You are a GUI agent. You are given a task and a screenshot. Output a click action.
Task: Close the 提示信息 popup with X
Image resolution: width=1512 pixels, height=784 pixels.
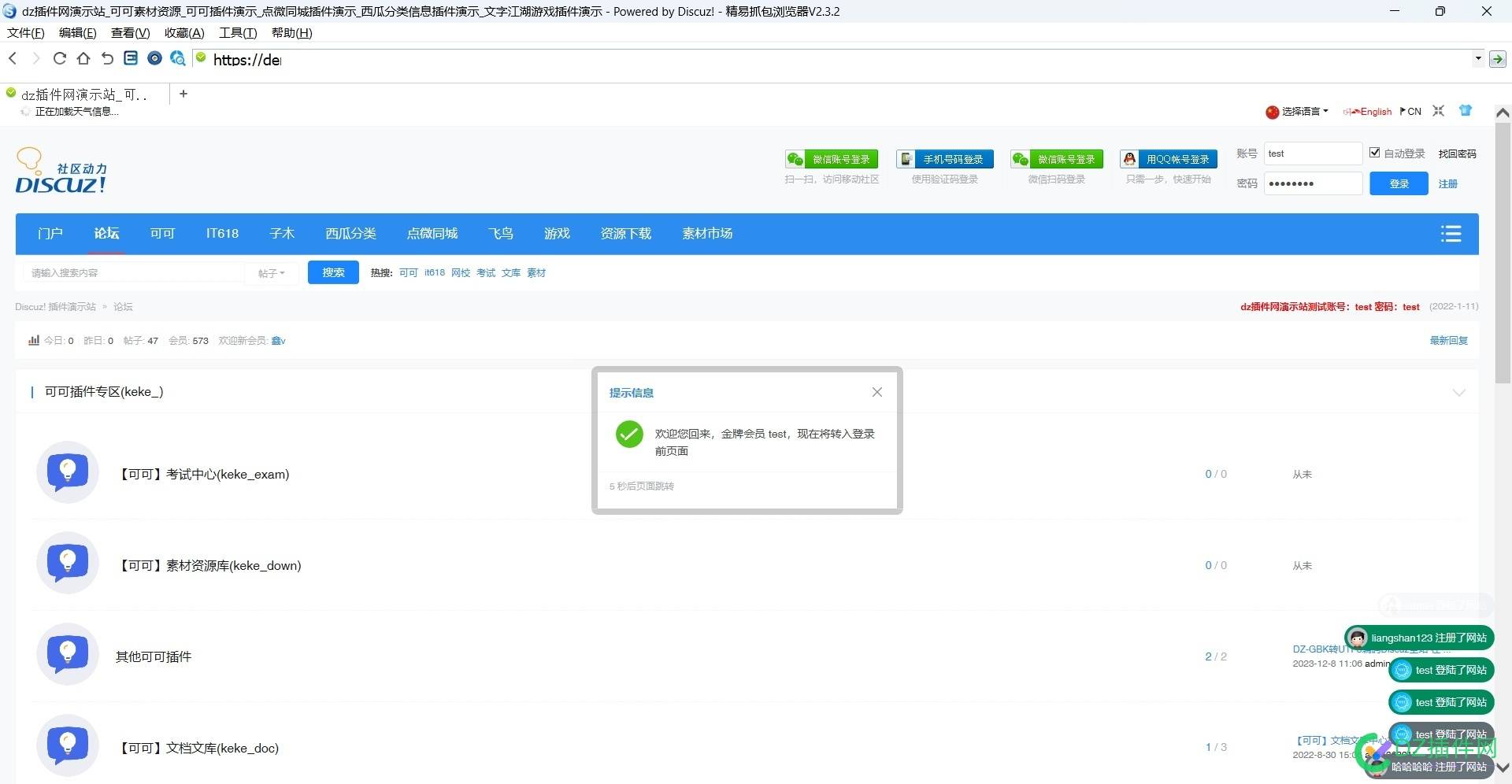[876, 392]
